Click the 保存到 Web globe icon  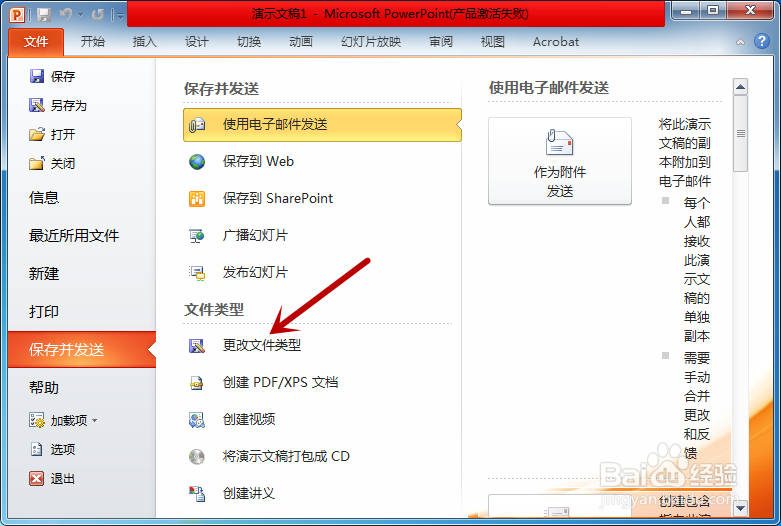coord(197,161)
